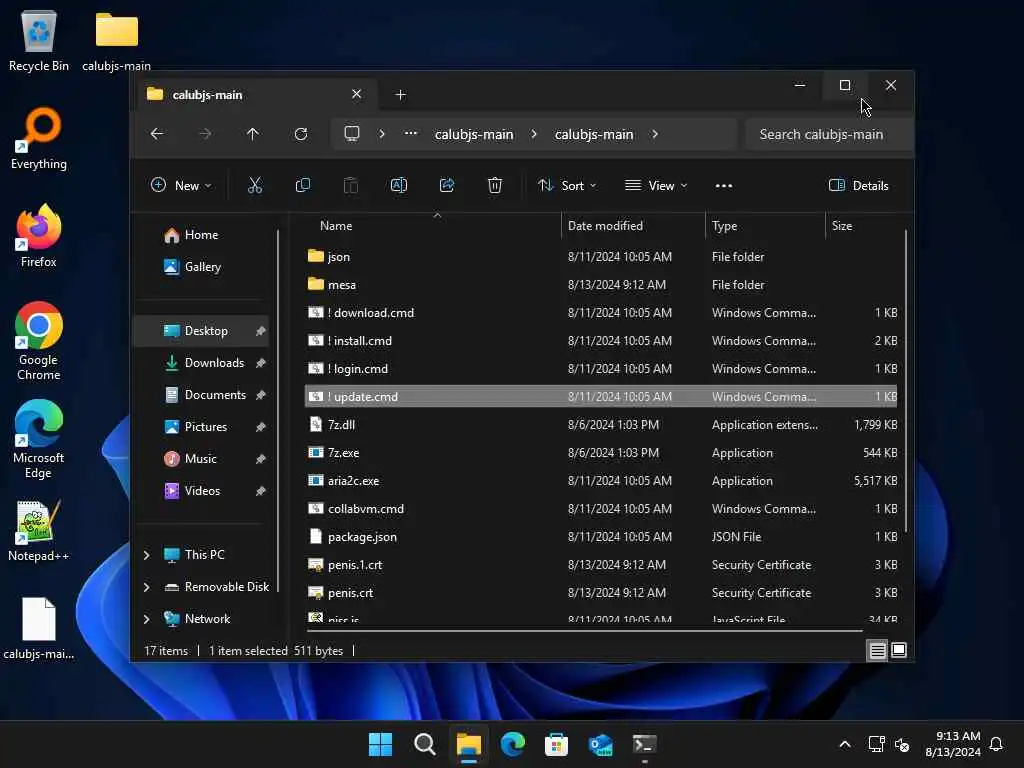Viewport: 1024px width, 768px height.
Task: Select the aria2c.exe file
Action: coord(601,481)
